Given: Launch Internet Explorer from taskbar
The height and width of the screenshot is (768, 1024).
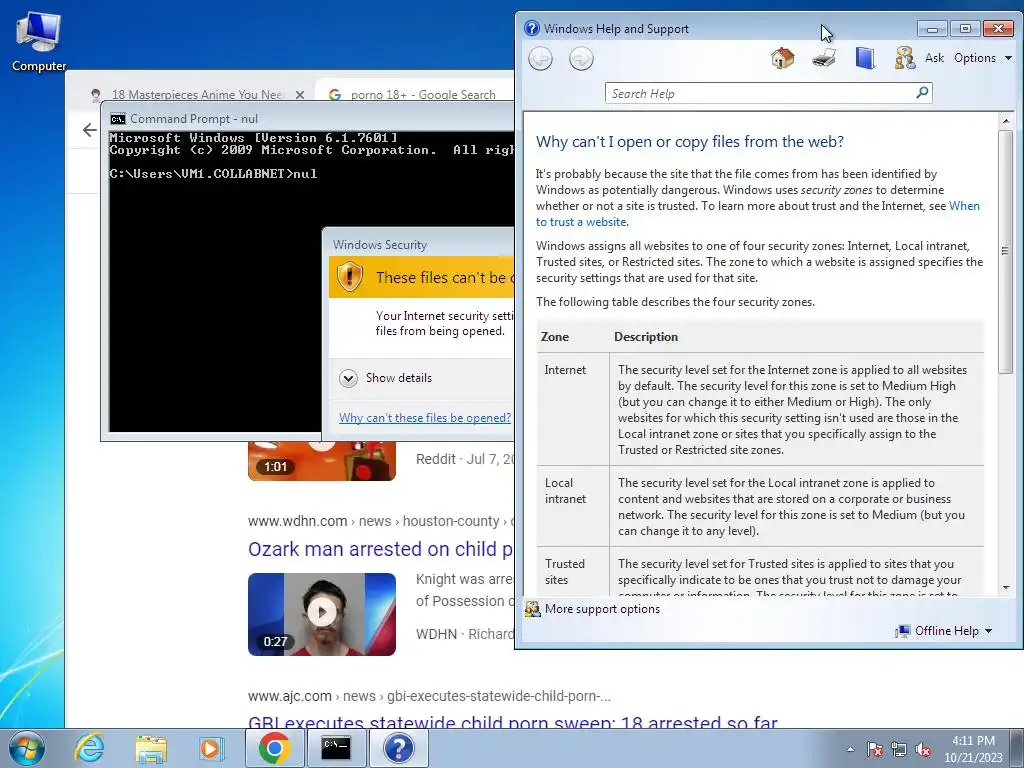Looking at the screenshot, I should (89, 748).
